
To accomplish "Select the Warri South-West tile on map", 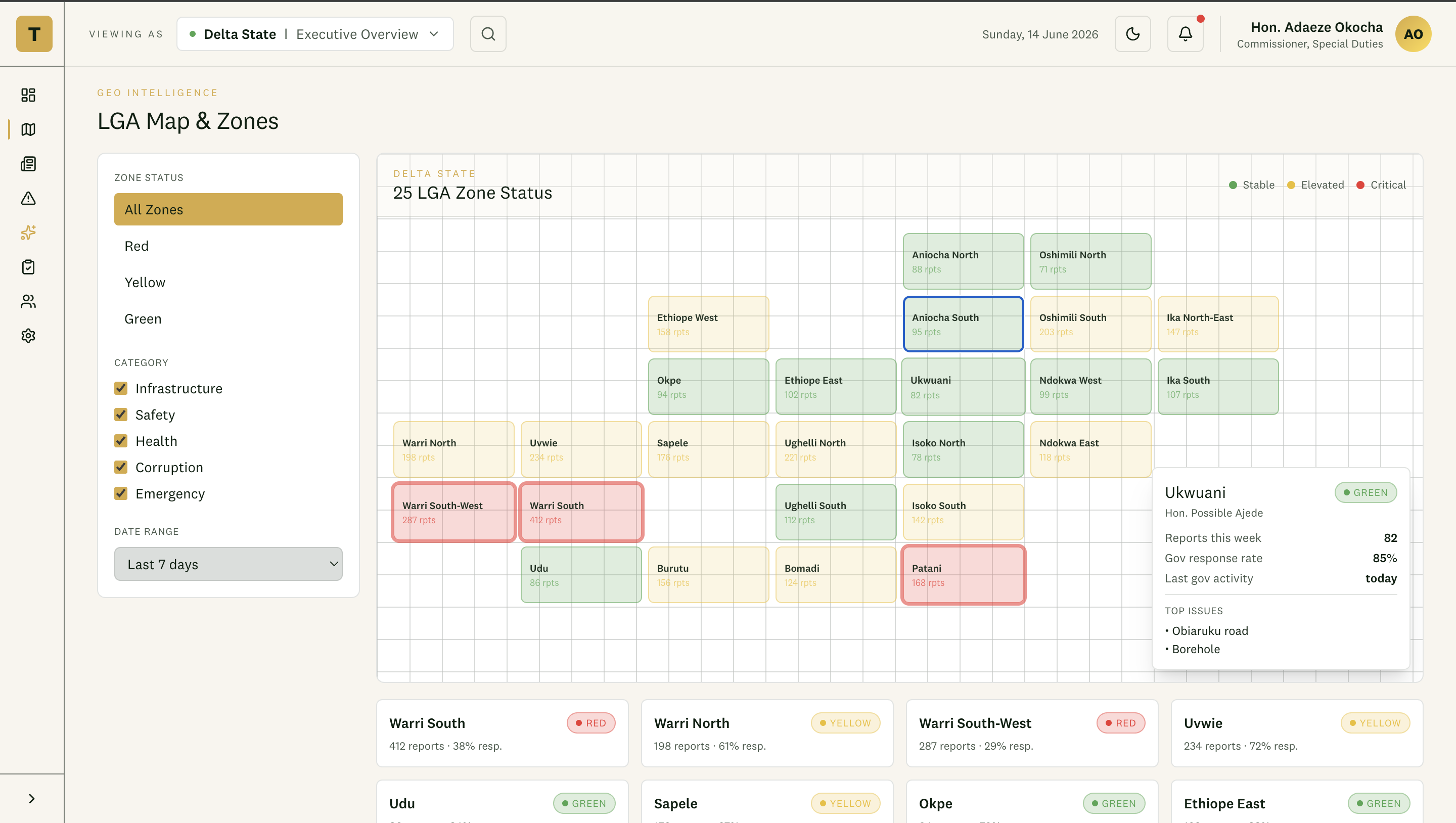I will (x=453, y=512).
